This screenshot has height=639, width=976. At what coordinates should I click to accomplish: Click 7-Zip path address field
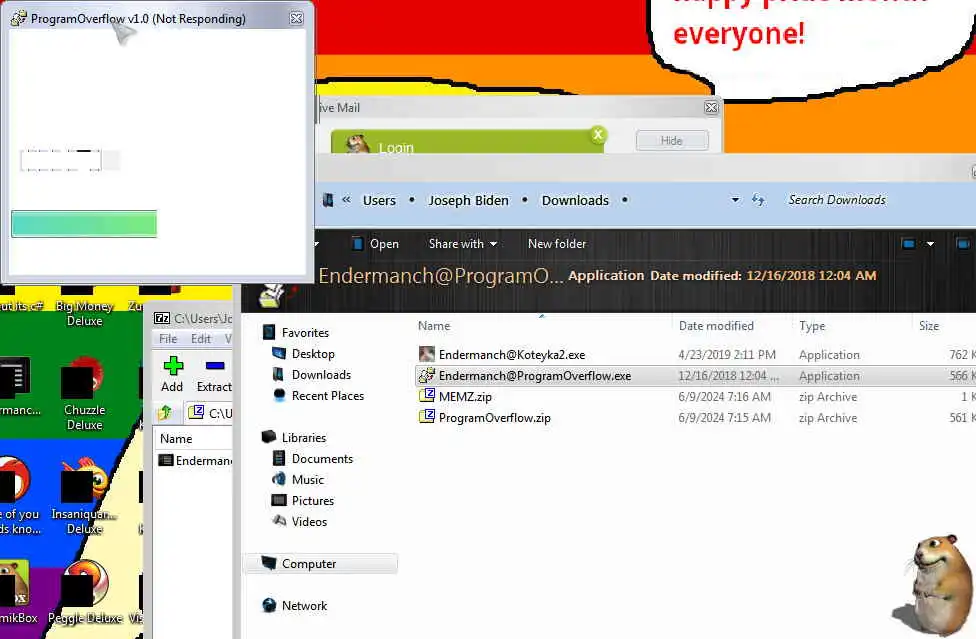(210, 413)
